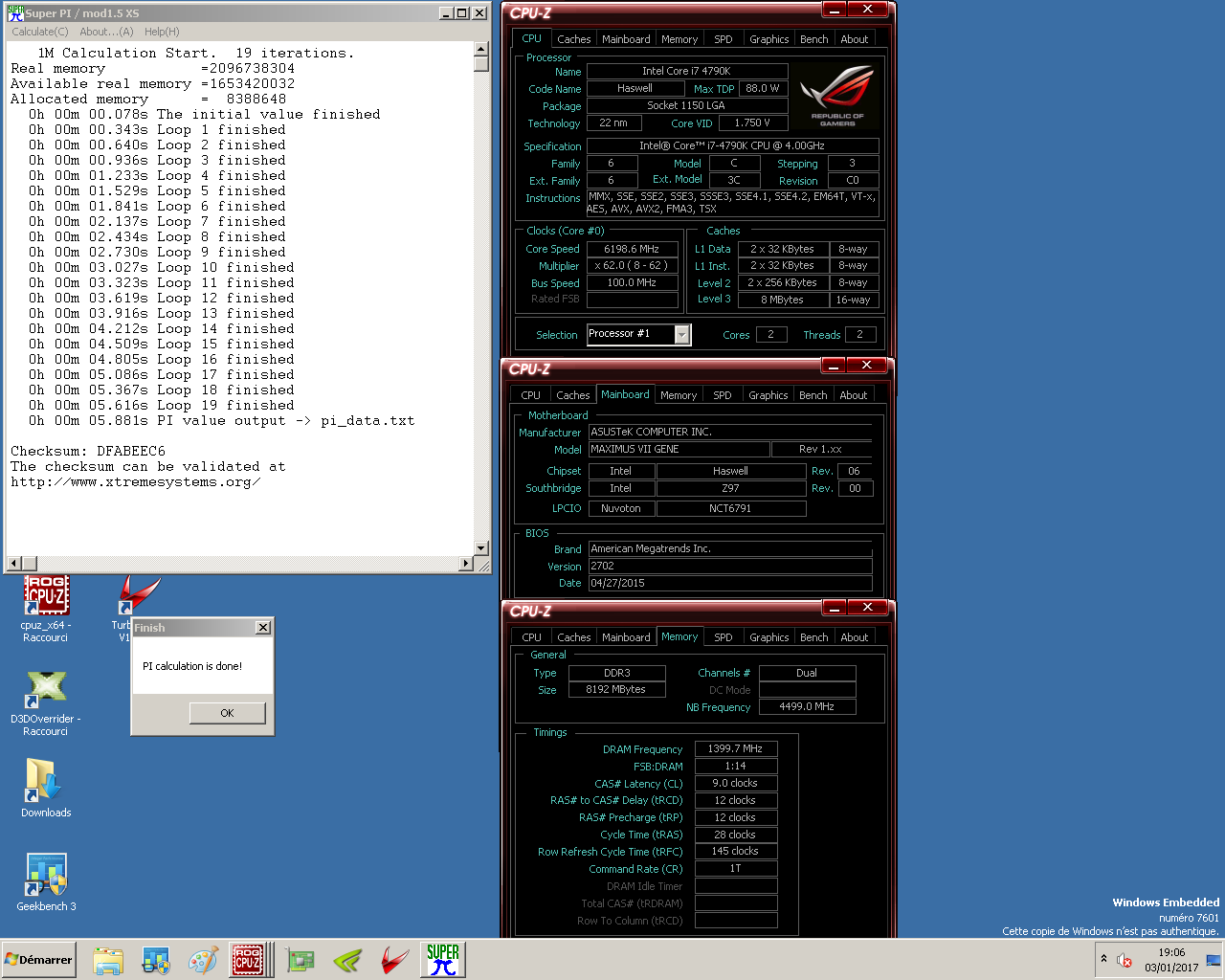1225x980 pixels.
Task: Click the xtremesystems.org URL in Super PI
Action: (x=135, y=481)
